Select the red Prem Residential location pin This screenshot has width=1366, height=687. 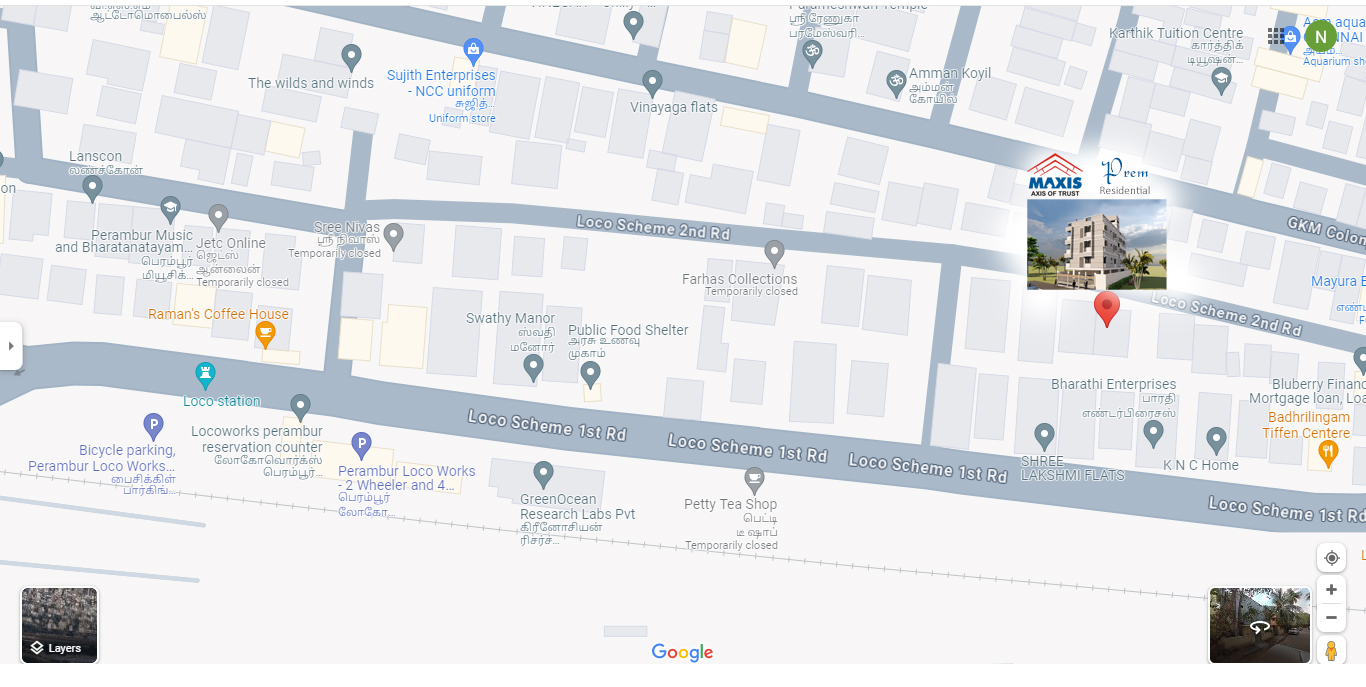(1106, 309)
